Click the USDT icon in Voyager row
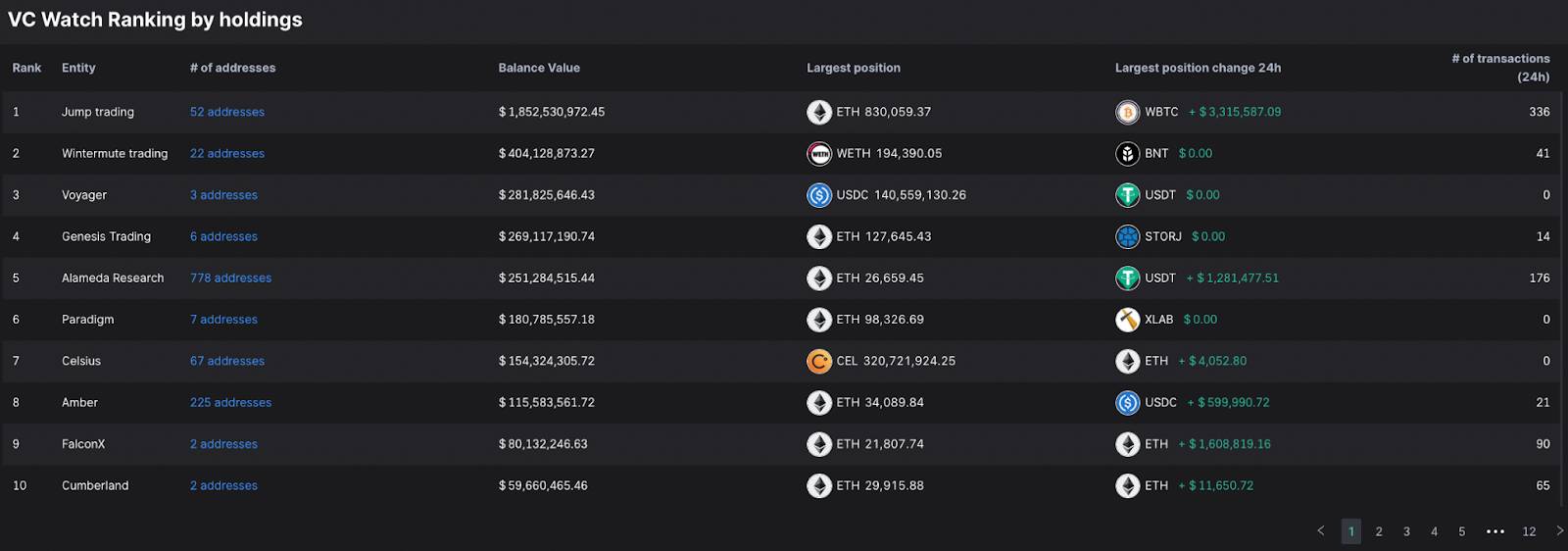Viewport: 1568px width, 551px height. [x=1128, y=195]
